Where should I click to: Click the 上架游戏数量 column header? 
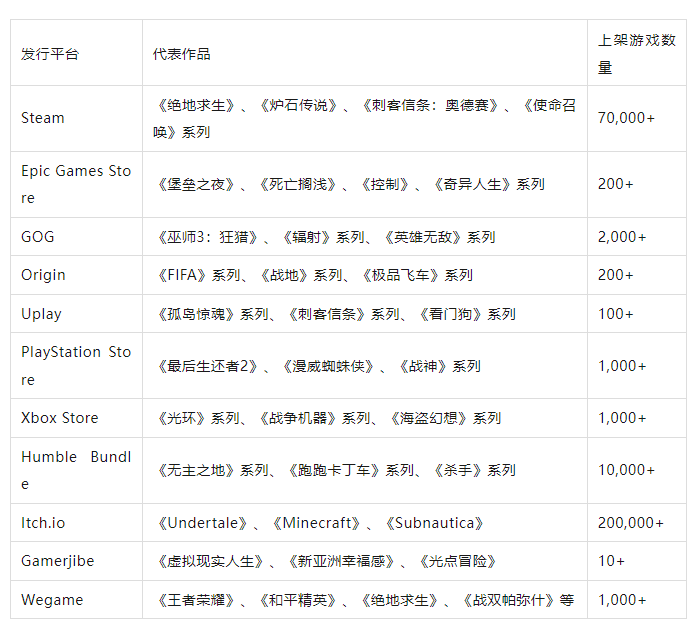637,53
